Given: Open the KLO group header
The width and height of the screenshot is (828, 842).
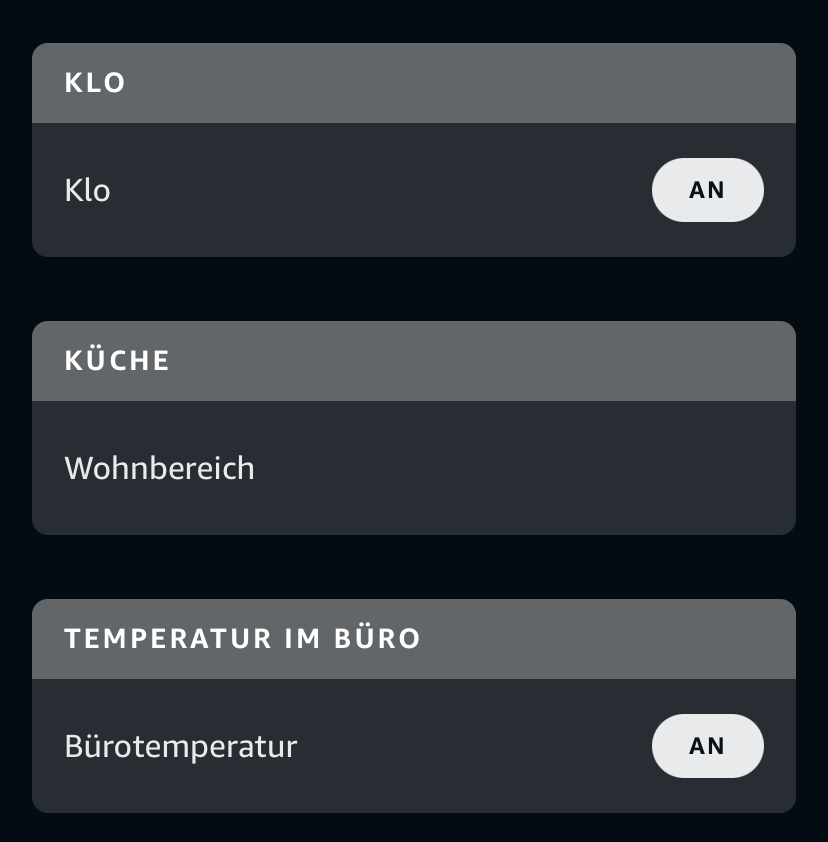Looking at the screenshot, I should (x=413, y=83).
